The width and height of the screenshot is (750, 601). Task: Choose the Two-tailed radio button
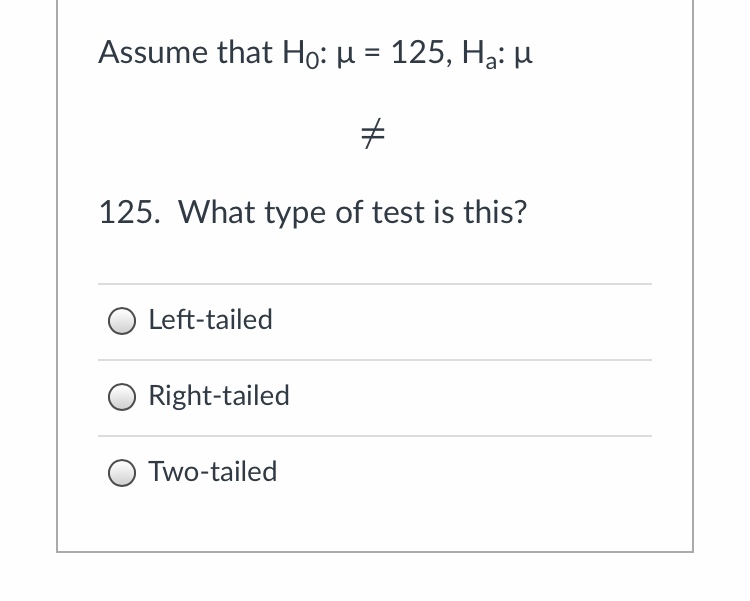[123, 473]
